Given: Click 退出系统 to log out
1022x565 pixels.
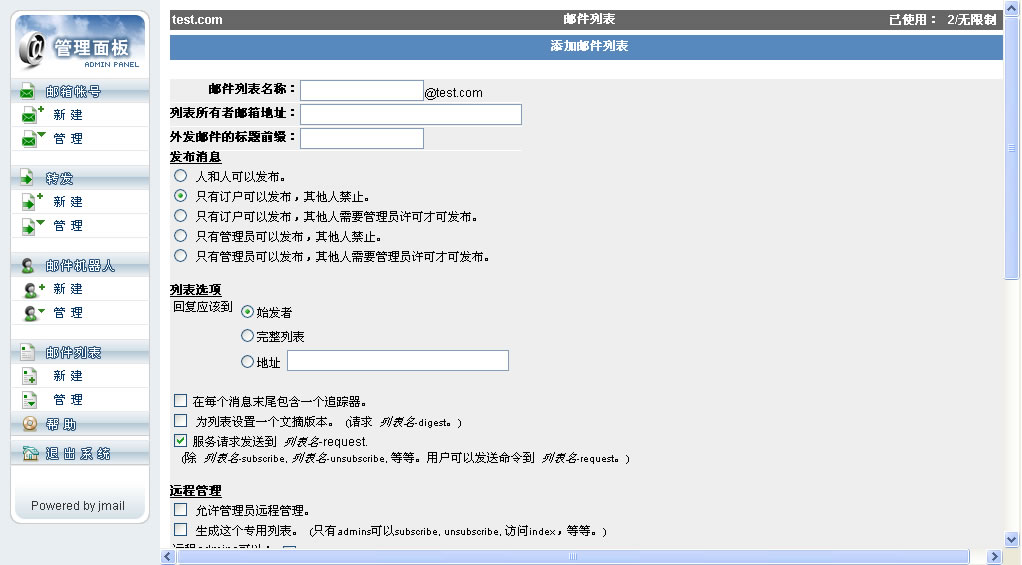Looking at the screenshot, I should click(x=77, y=453).
